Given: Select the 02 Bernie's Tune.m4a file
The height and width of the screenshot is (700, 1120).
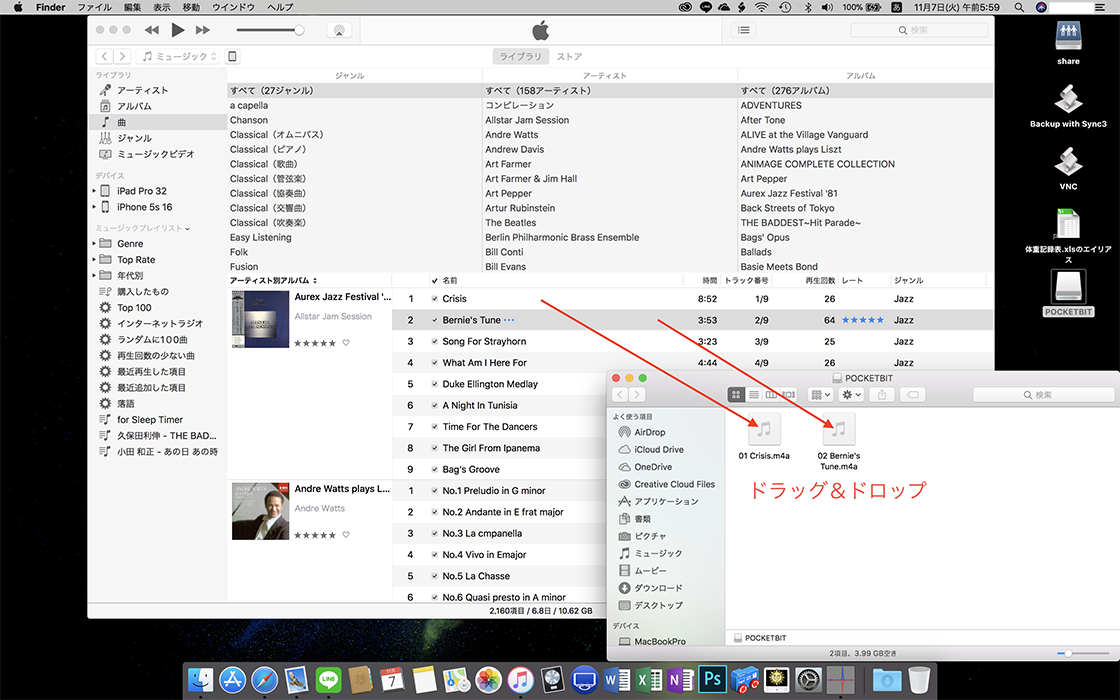Looking at the screenshot, I should coord(839,441).
